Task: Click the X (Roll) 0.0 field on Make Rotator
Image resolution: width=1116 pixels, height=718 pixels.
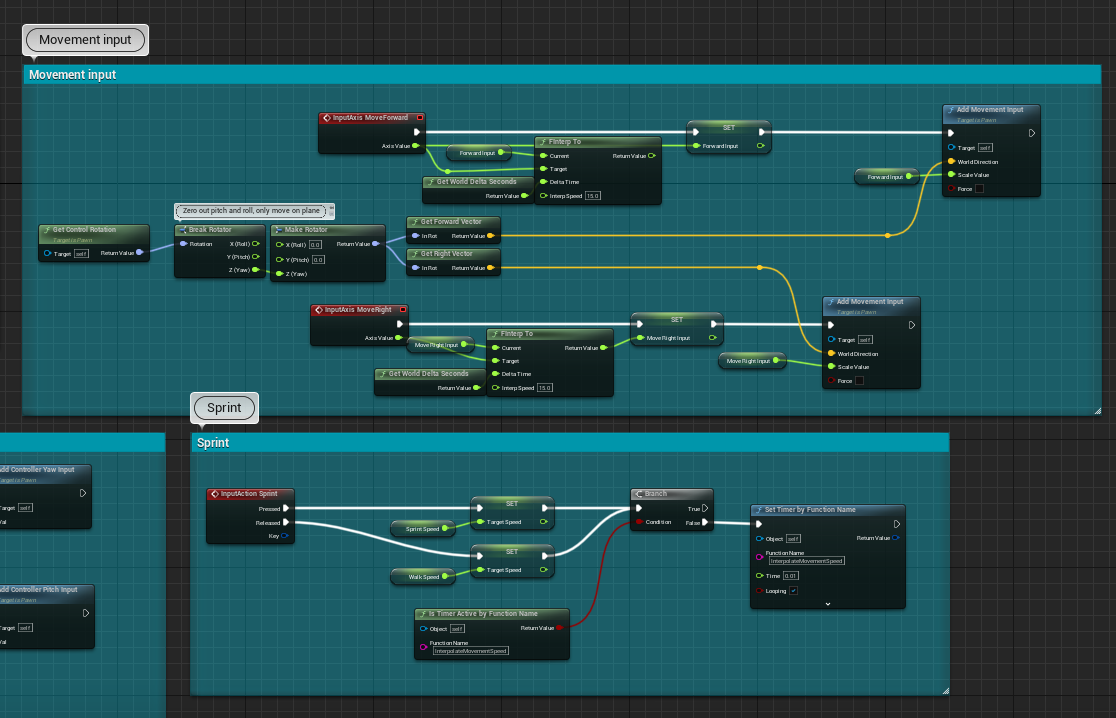Action: [x=315, y=245]
